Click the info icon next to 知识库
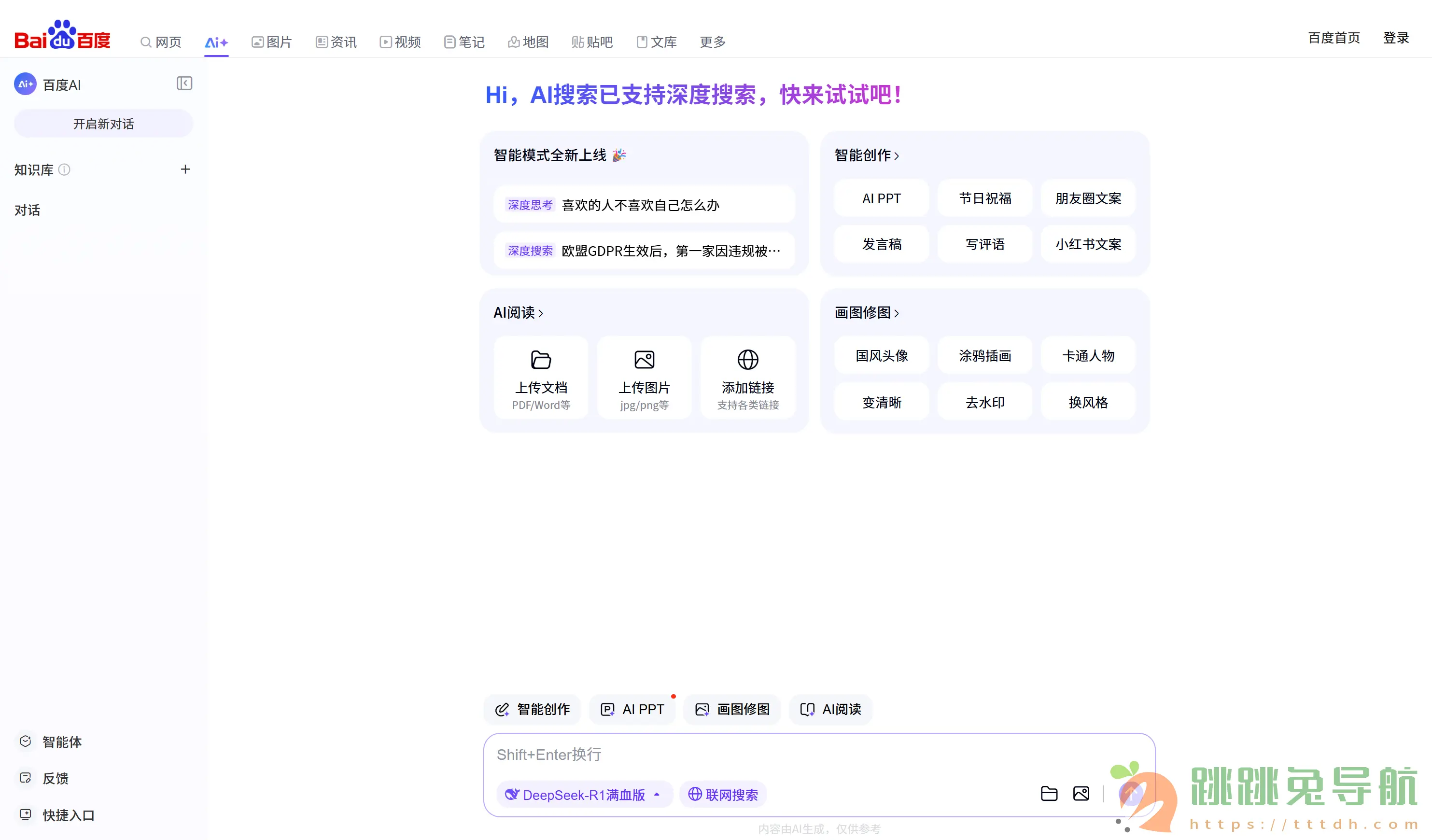 64,169
